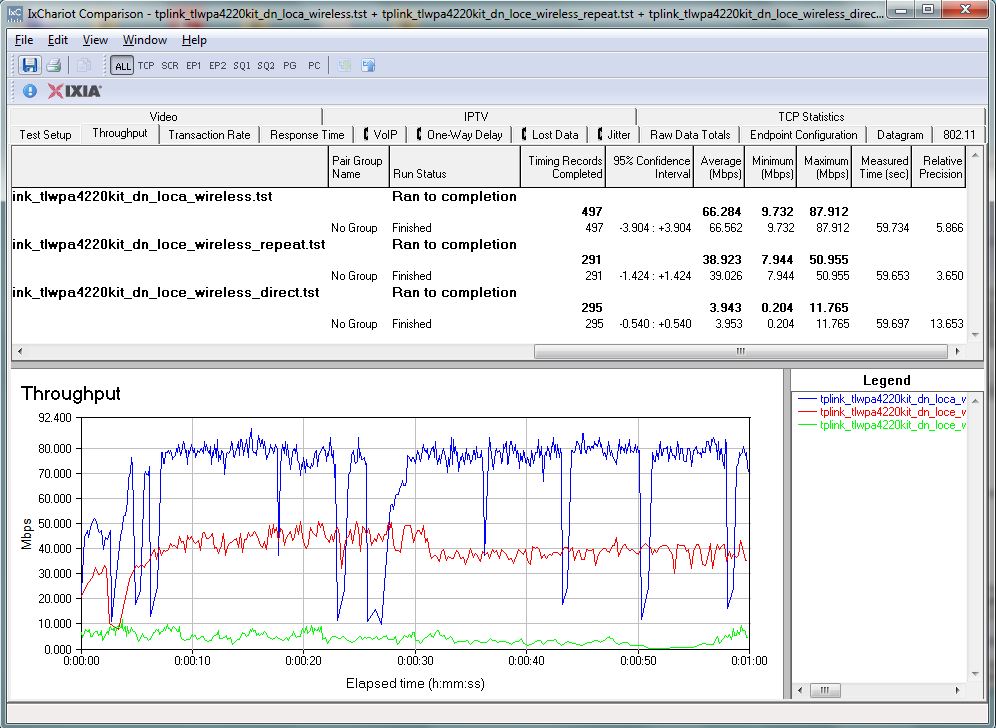The width and height of the screenshot is (996, 728).
Task: Toggle the SQ2 filter button
Action: (x=266, y=65)
